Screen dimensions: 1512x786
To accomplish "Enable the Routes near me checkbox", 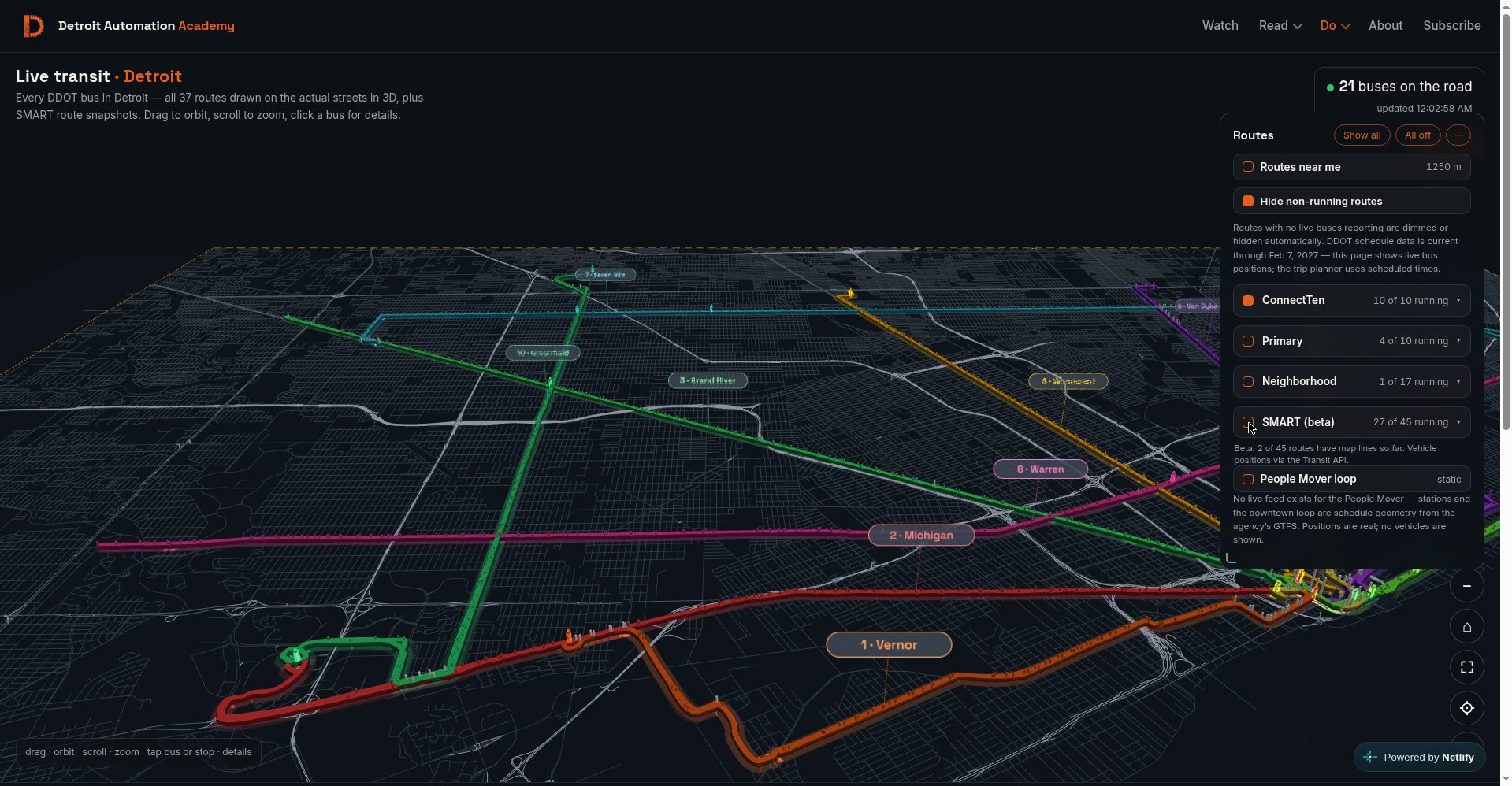I will [x=1248, y=167].
